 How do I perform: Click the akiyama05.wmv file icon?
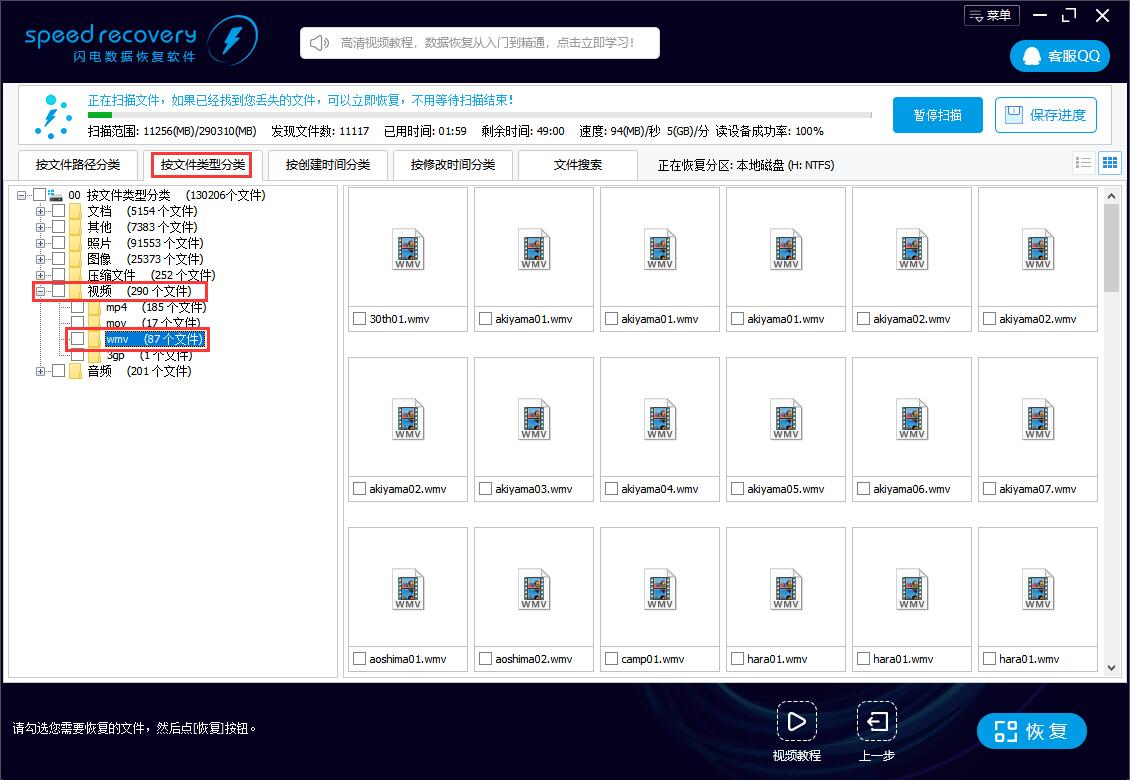[x=786, y=420]
